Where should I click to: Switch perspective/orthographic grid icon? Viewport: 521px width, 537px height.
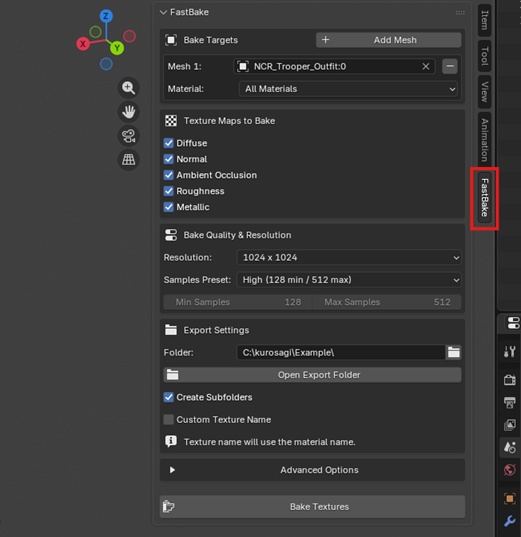click(128, 159)
